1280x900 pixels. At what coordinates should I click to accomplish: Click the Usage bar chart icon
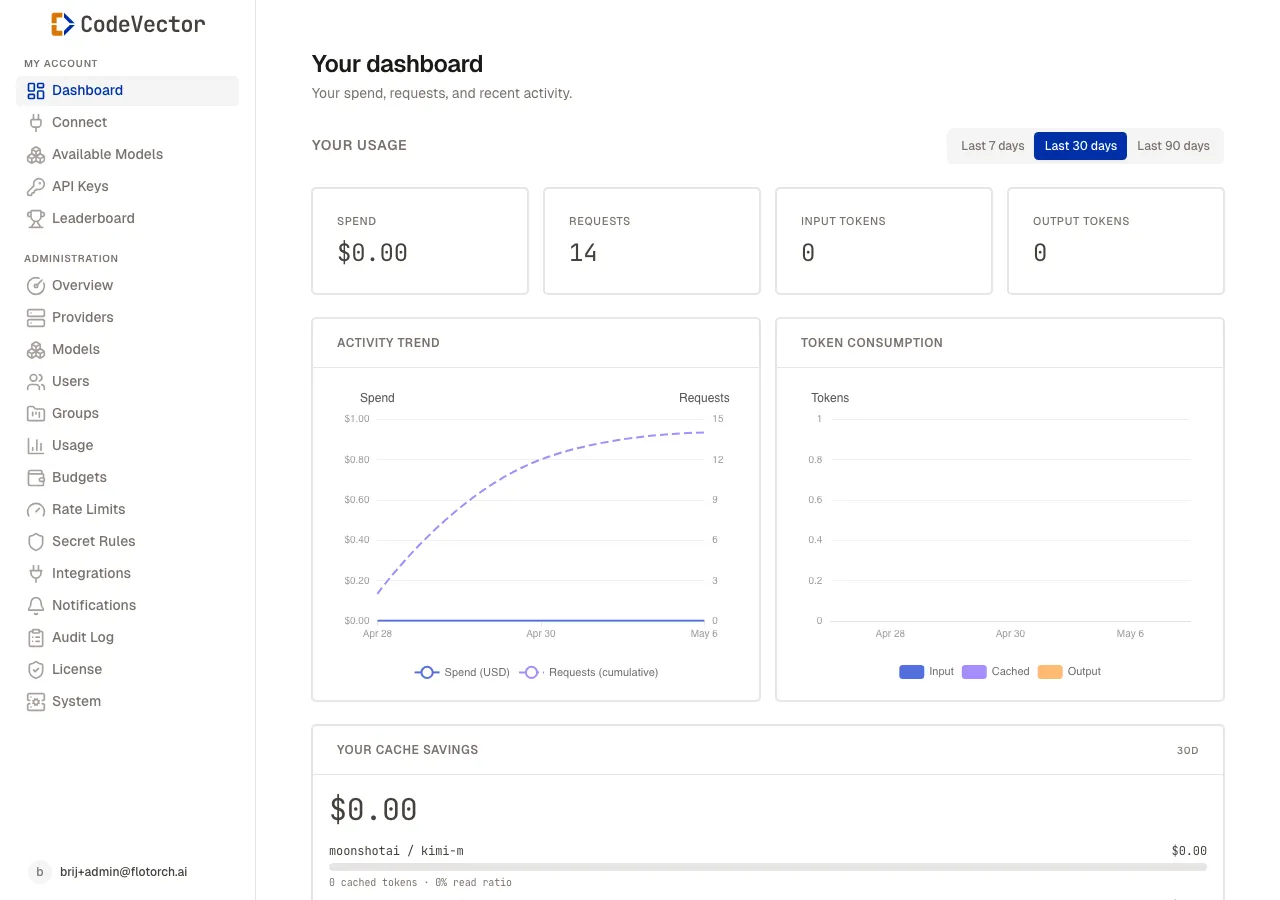(x=36, y=446)
